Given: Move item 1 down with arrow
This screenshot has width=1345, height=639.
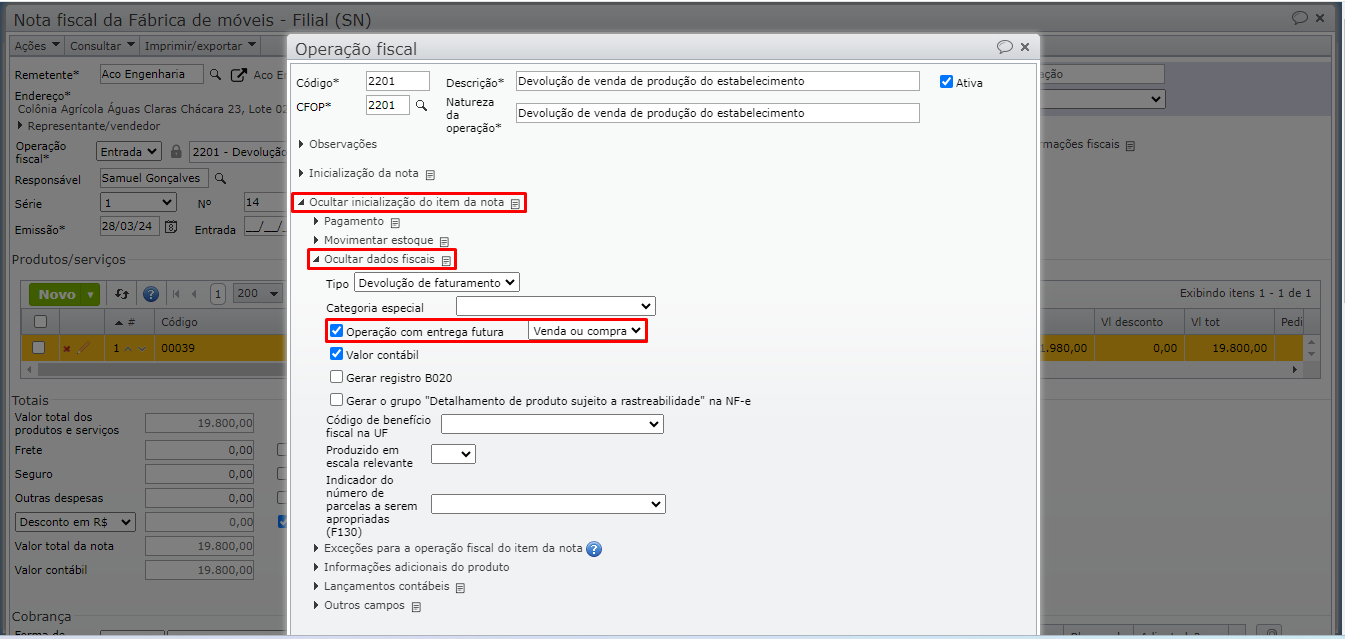Looking at the screenshot, I should 142,348.
